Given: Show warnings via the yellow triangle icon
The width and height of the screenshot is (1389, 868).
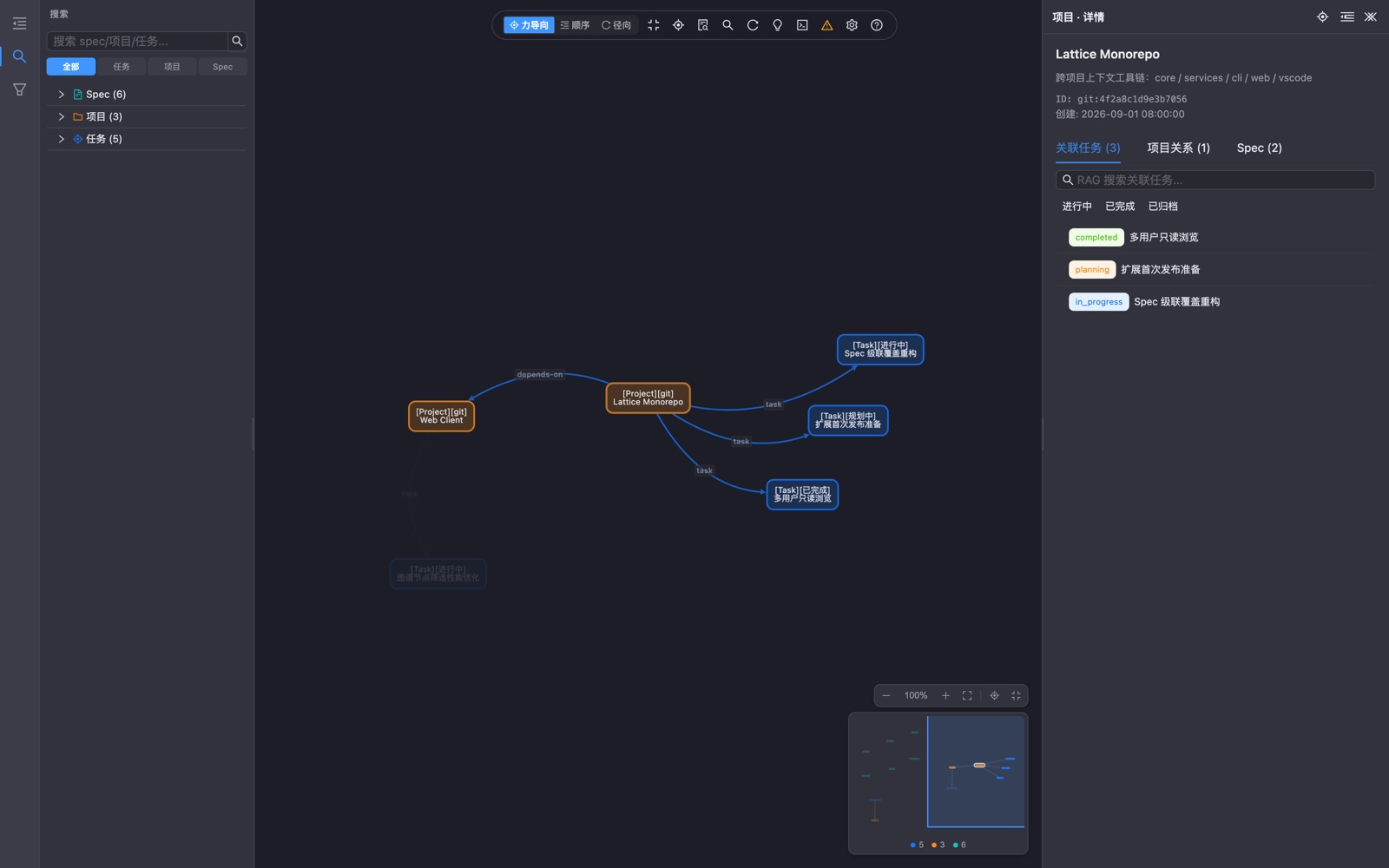Looking at the screenshot, I should (827, 25).
